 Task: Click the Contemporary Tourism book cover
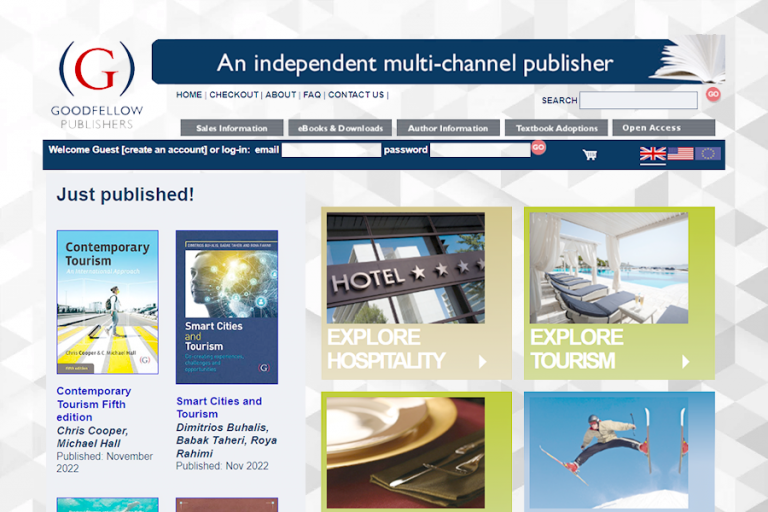[x=107, y=302]
